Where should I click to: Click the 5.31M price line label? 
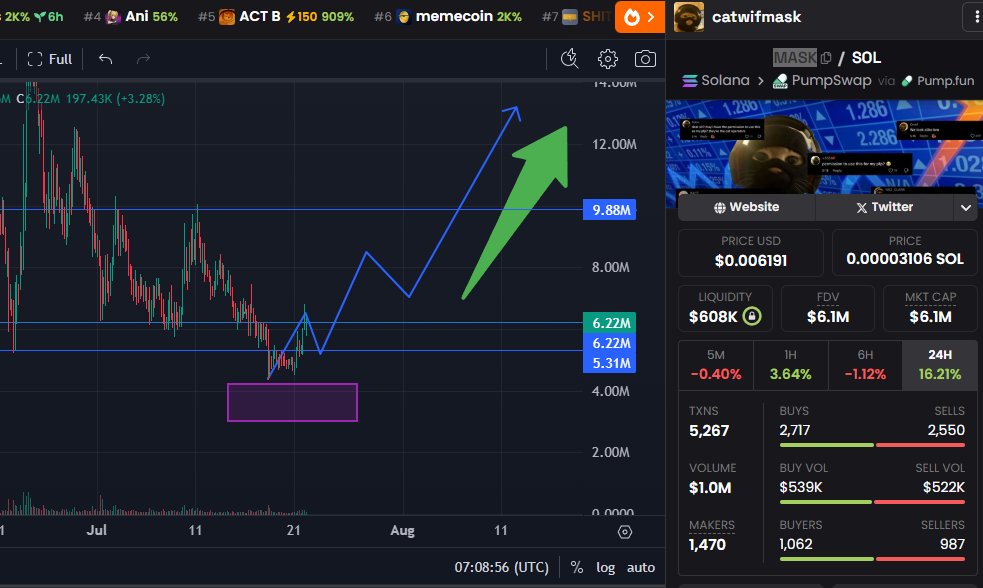pos(610,363)
